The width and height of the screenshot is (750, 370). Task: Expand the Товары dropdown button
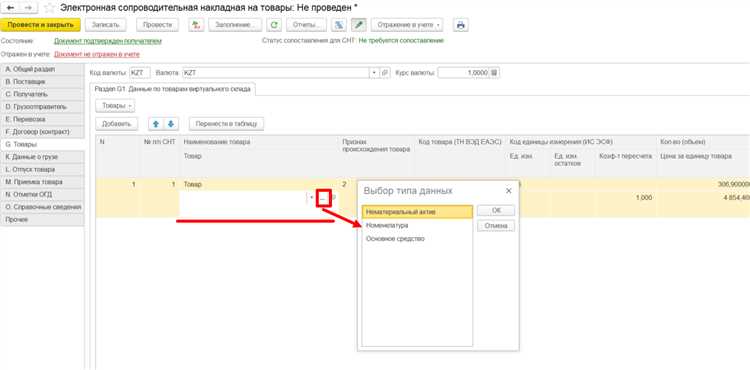tap(115, 106)
